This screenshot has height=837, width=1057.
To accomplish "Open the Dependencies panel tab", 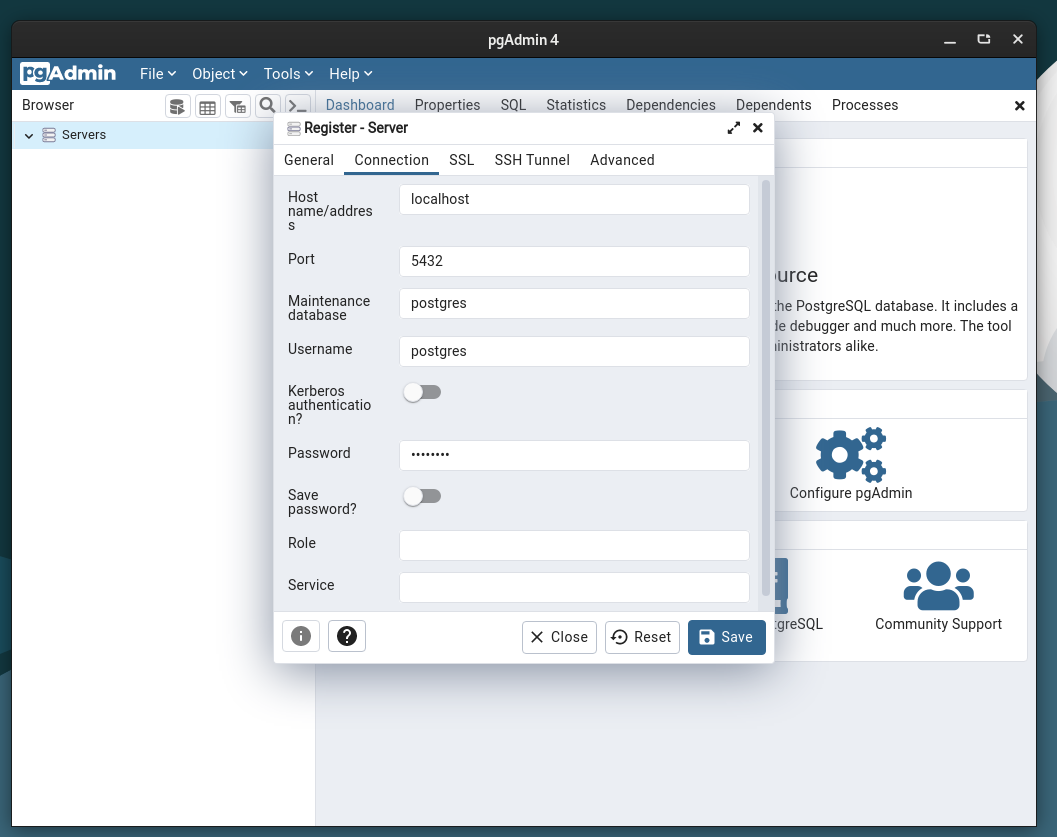I will pyautogui.click(x=671, y=105).
